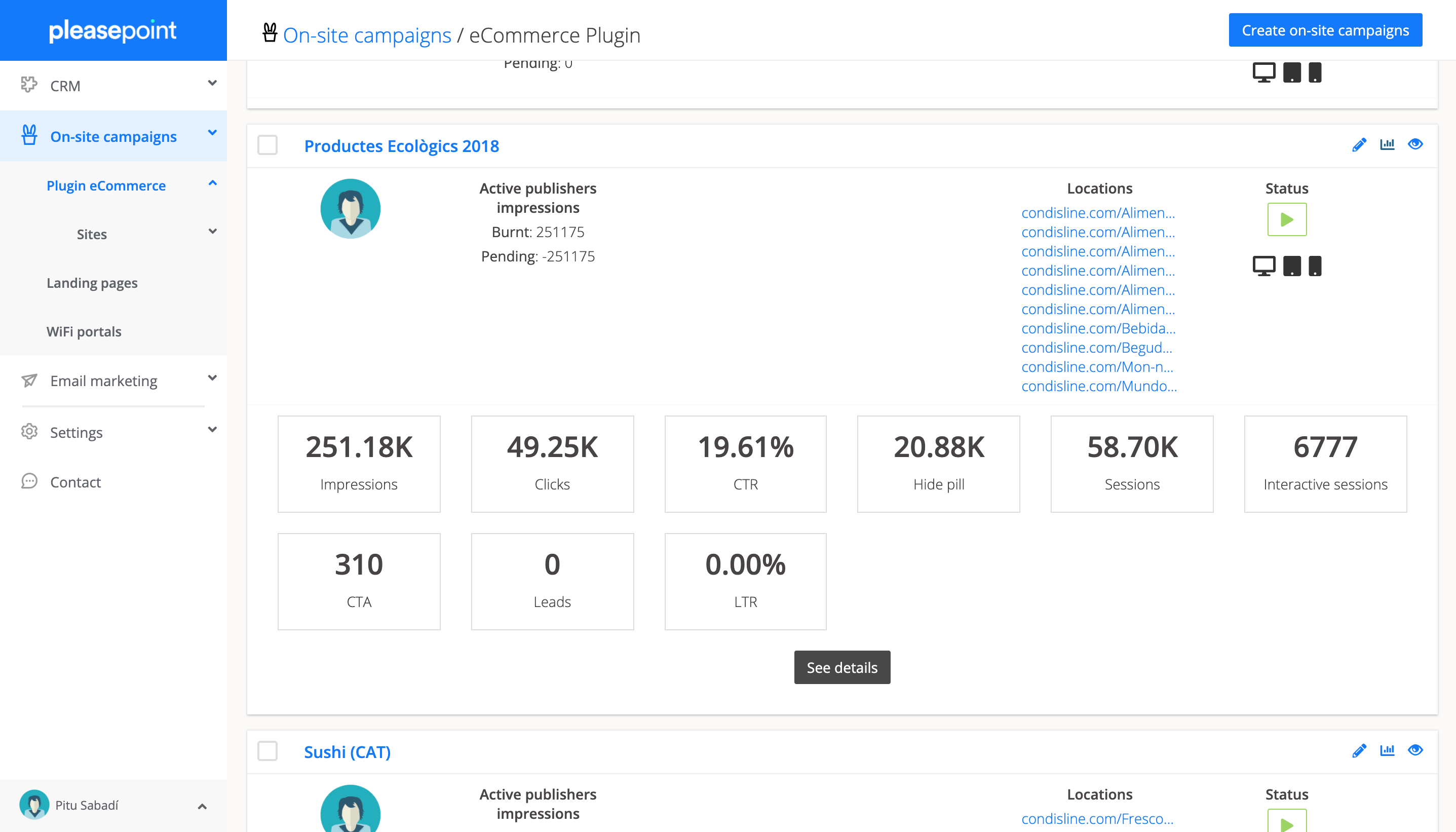Click tablet device icon in Productes Ecològics

coord(1291,267)
